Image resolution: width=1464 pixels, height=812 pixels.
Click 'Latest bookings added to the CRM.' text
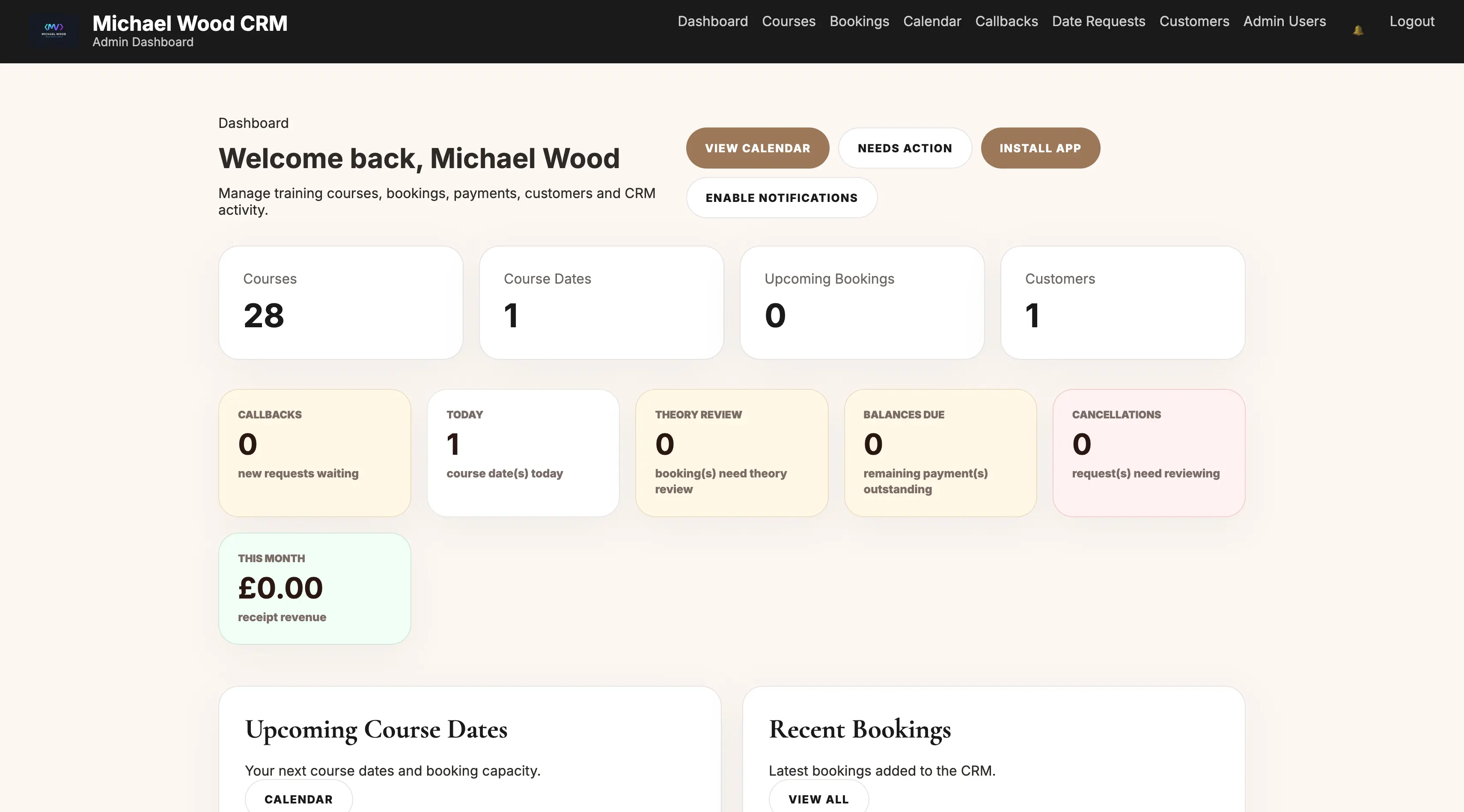882,771
